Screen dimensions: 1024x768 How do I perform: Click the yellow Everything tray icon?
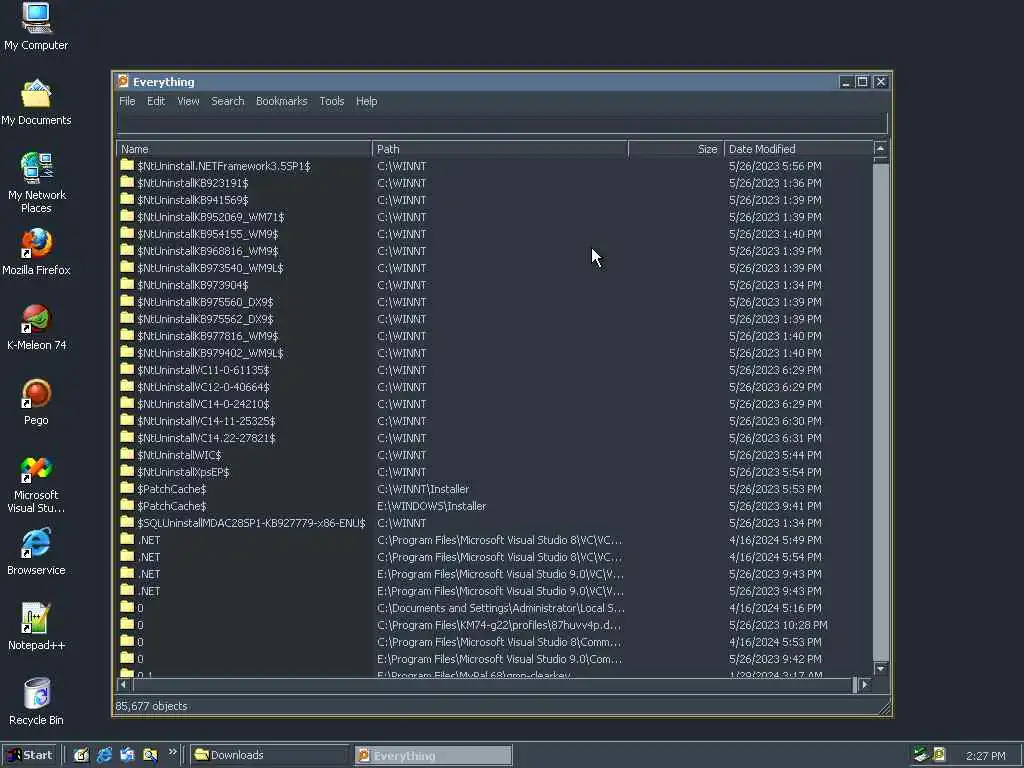click(939, 754)
